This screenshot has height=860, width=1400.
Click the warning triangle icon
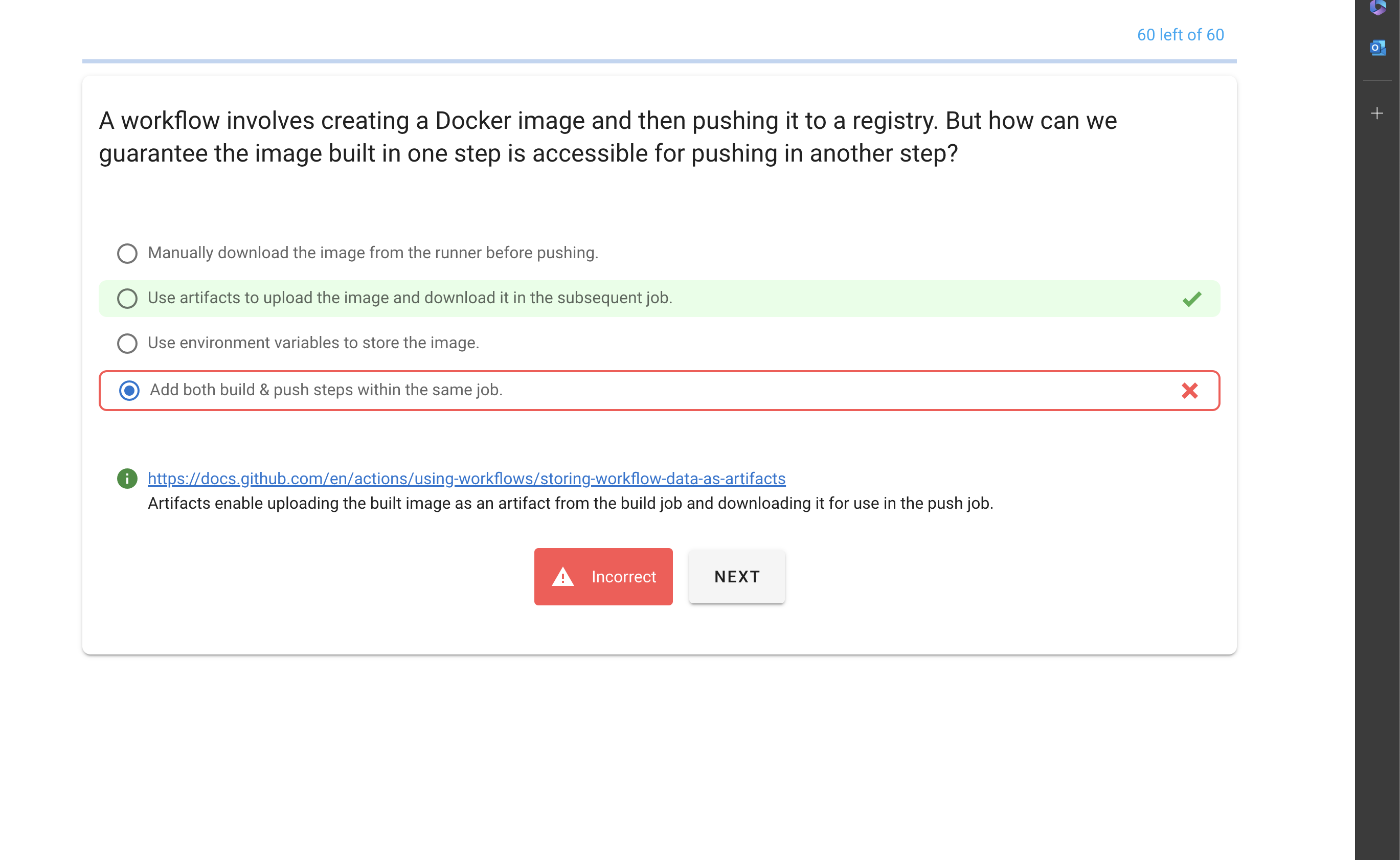tap(563, 577)
